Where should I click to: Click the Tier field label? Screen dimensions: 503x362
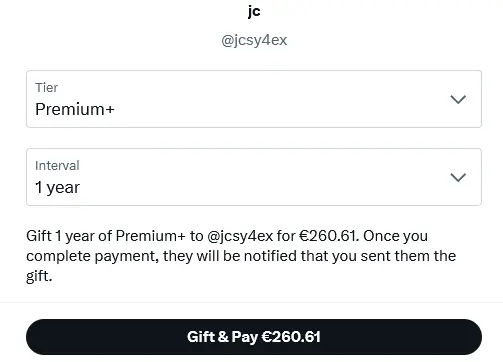47,88
